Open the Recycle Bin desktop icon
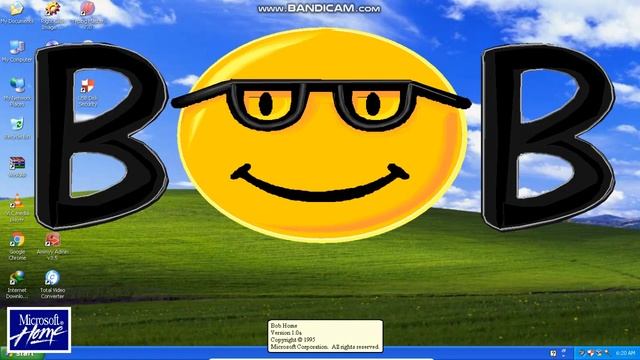640x360 pixels. 17,128
